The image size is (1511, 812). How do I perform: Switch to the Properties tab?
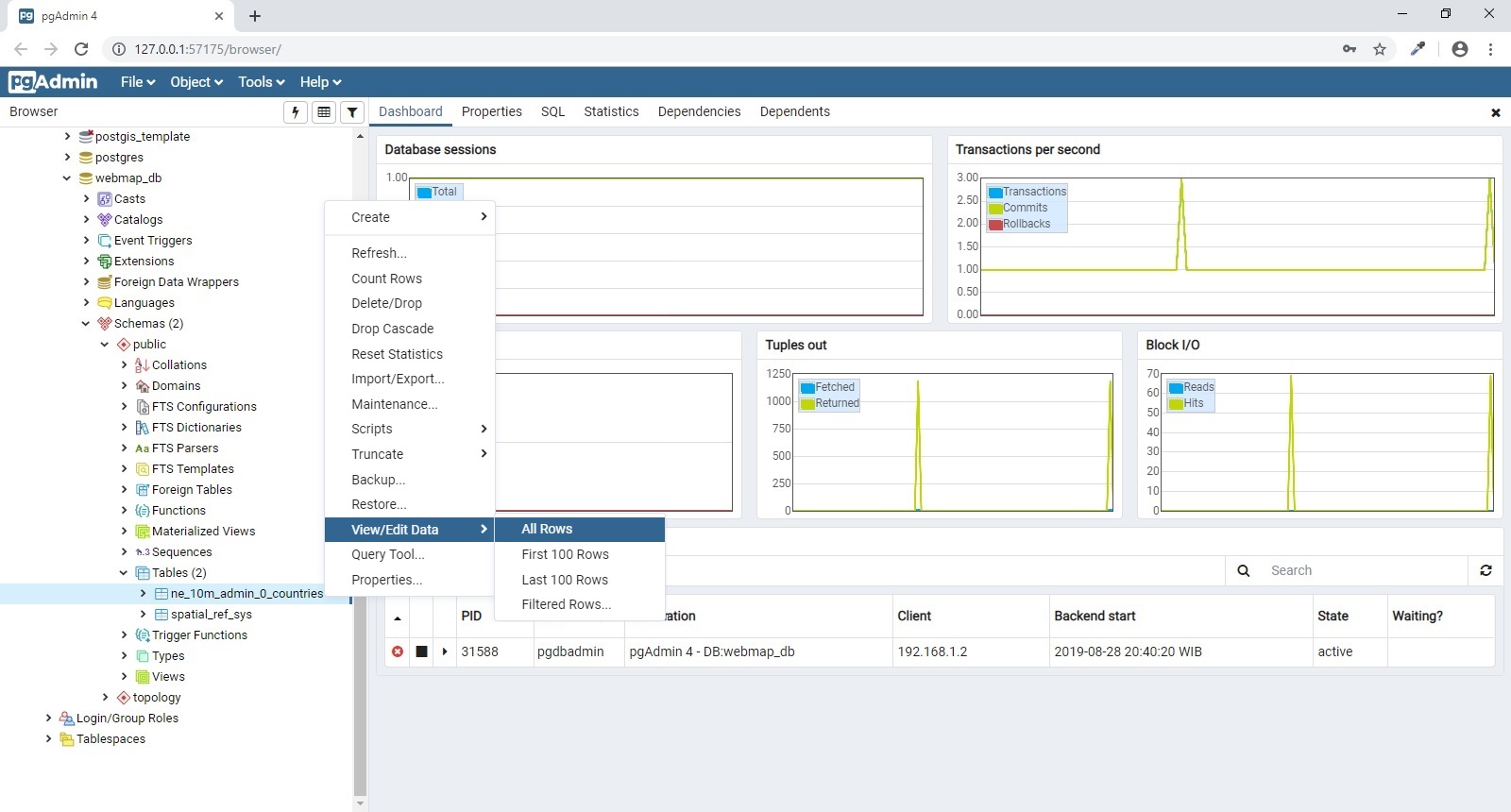point(492,111)
